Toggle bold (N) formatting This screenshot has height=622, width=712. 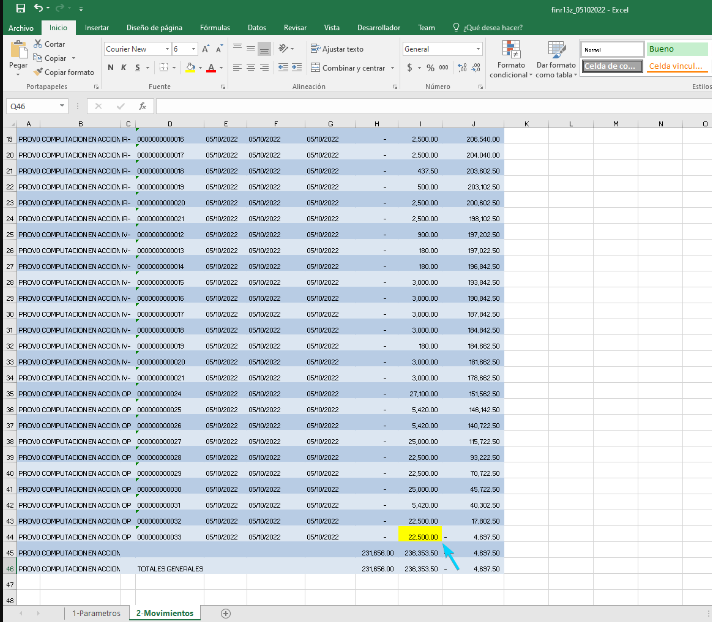click(110, 68)
